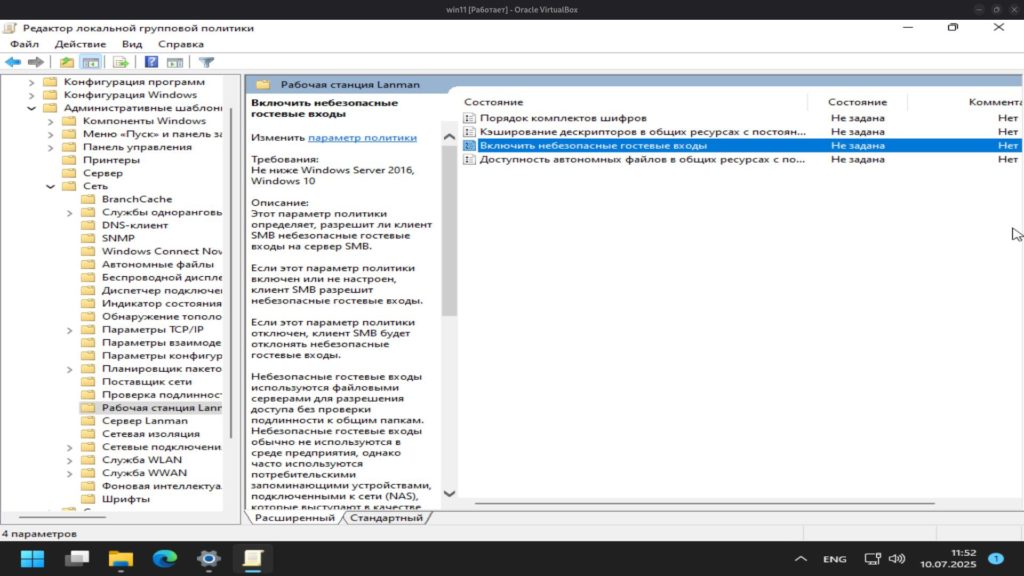Click the 'параметр политики' link

tap(362, 137)
